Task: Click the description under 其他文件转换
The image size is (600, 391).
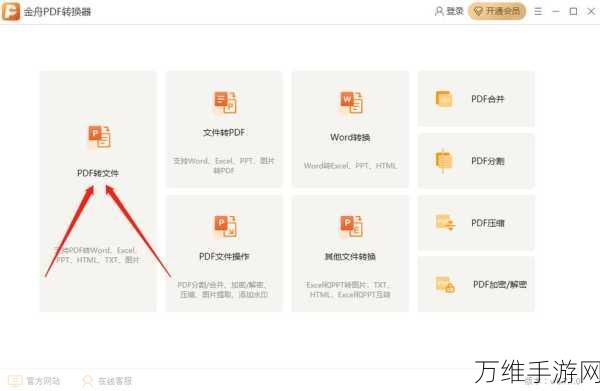Action: (349, 290)
